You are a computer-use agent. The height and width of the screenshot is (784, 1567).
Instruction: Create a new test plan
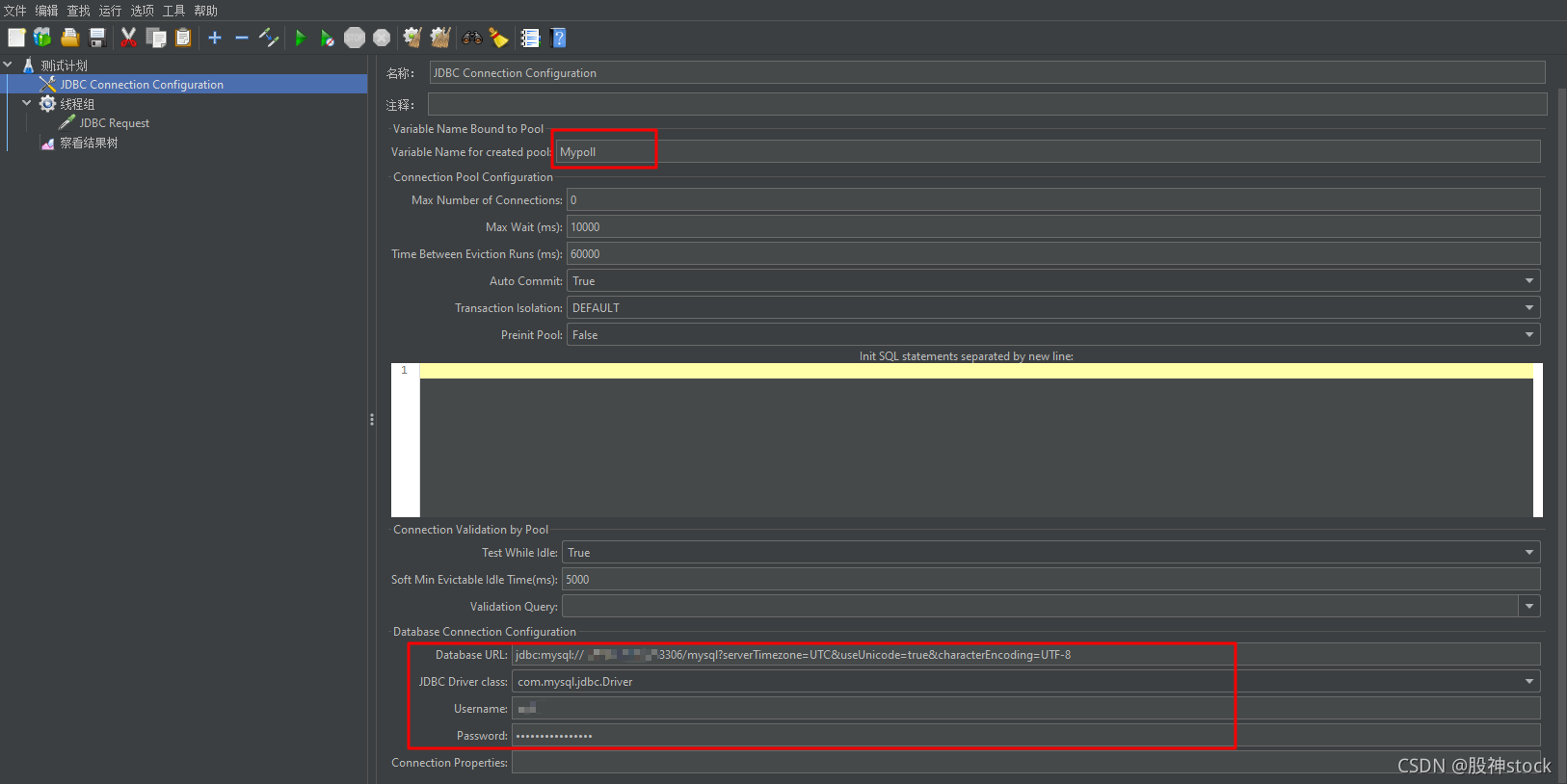click(16, 38)
